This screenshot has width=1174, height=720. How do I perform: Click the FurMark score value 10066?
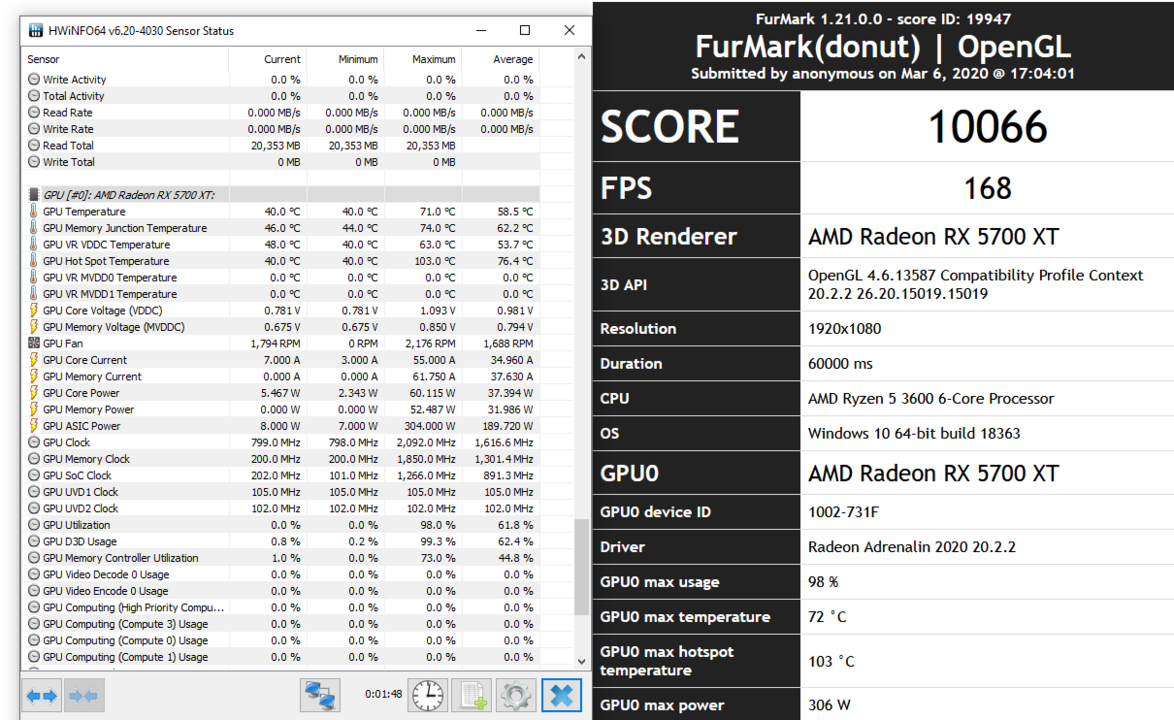(987, 127)
